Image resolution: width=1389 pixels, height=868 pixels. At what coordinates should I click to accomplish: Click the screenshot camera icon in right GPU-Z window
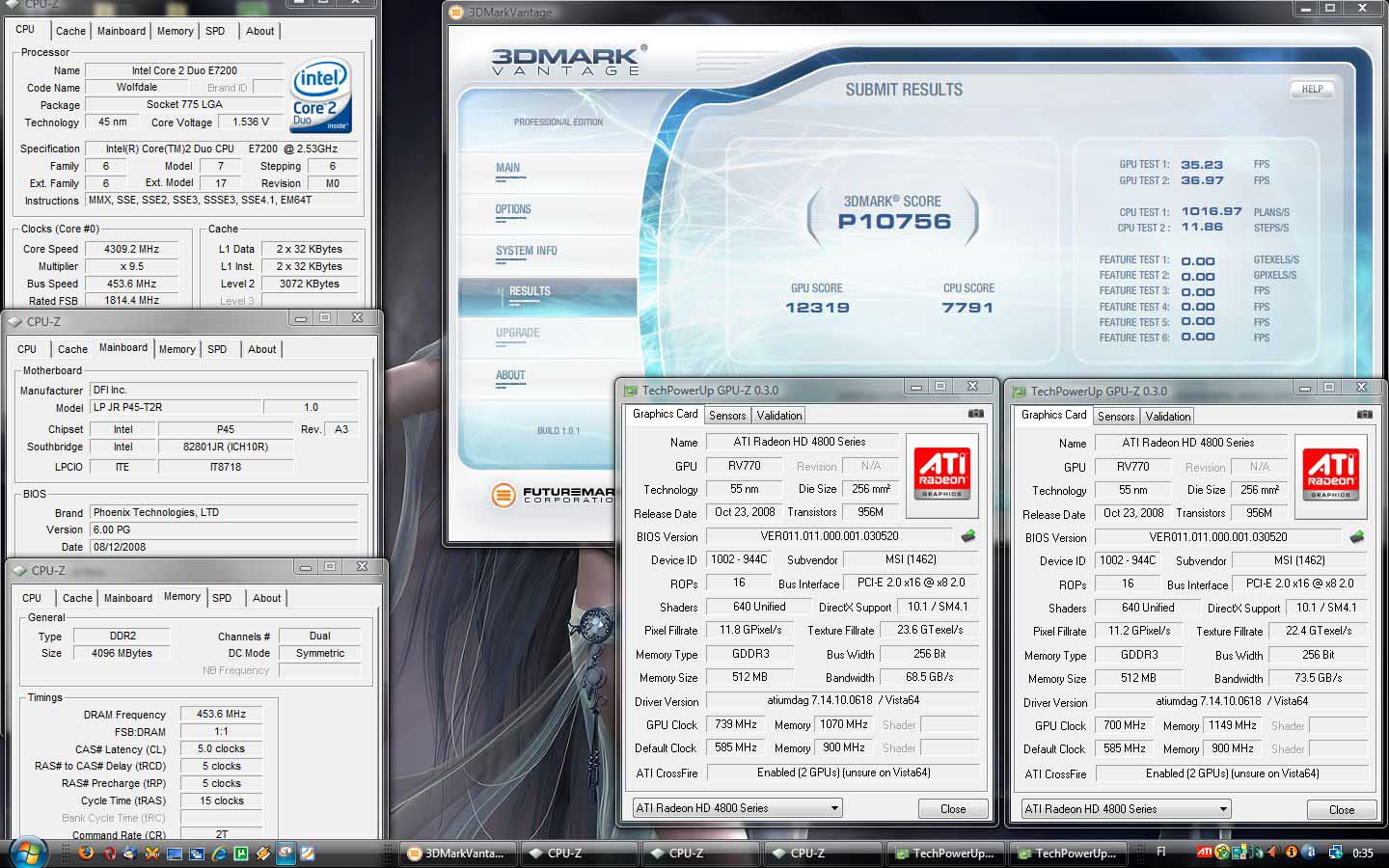tap(1365, 415)
